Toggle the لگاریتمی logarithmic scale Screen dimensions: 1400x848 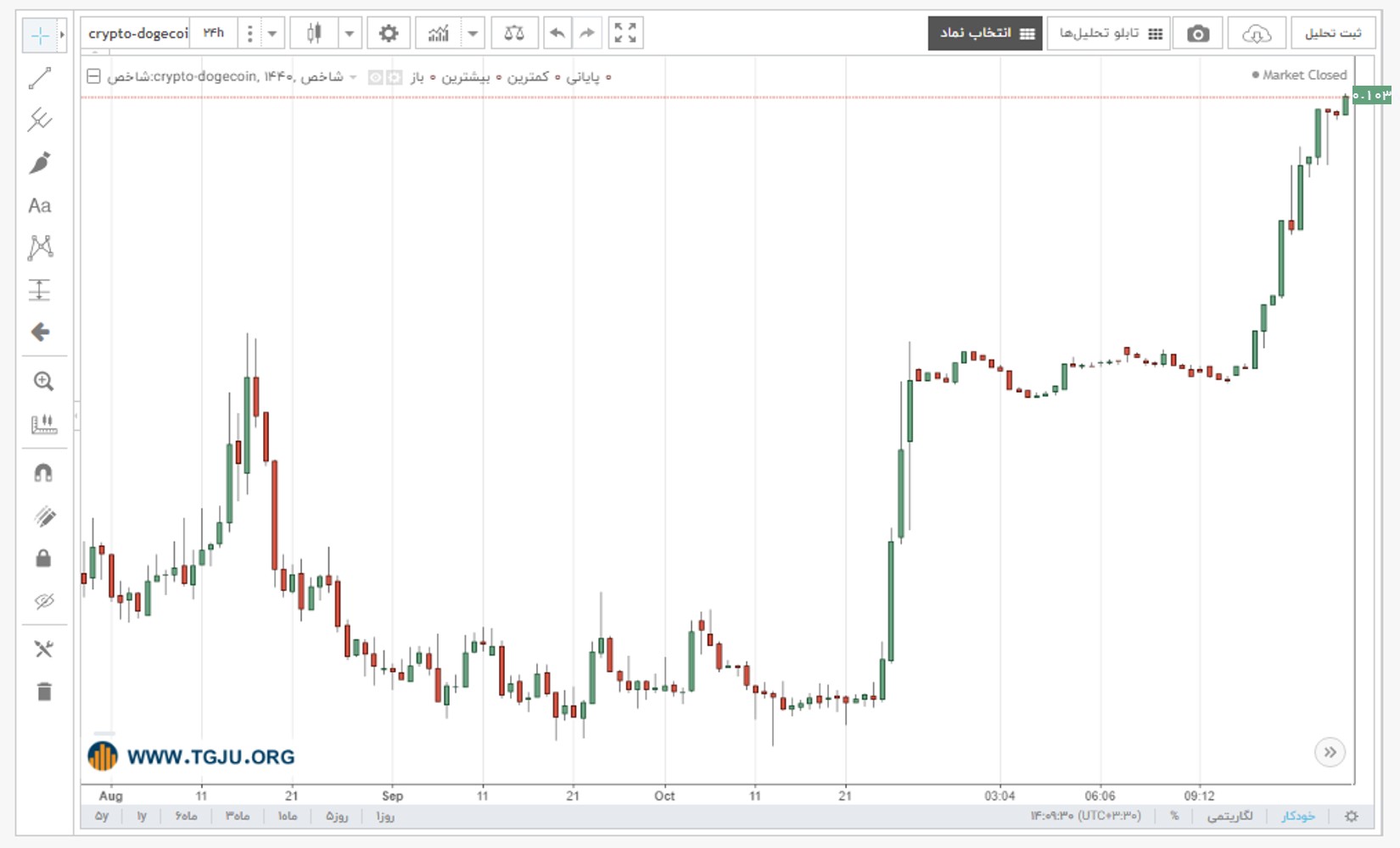pyautogui.click(x=1229, y=816)
